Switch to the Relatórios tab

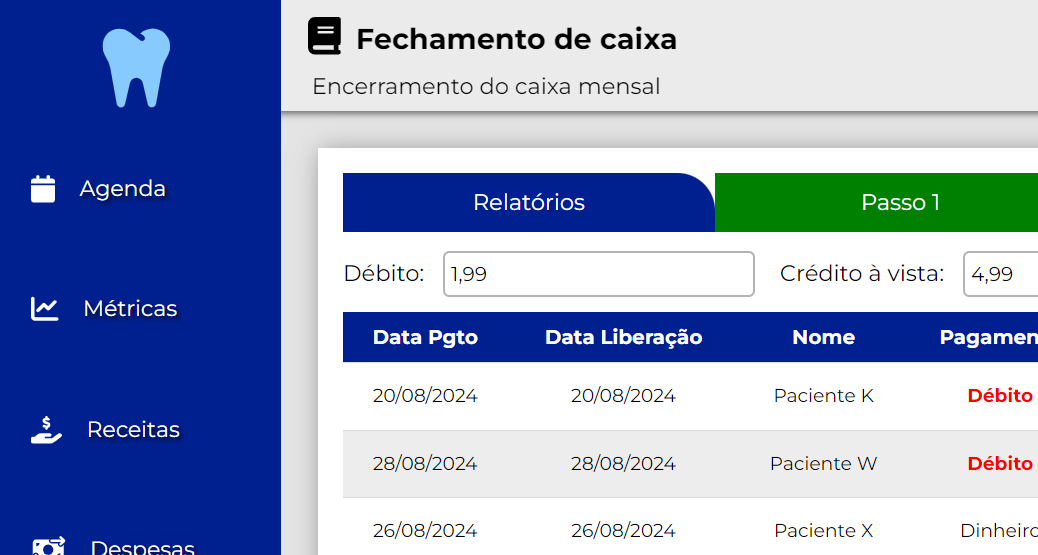[x=528, y=203]
